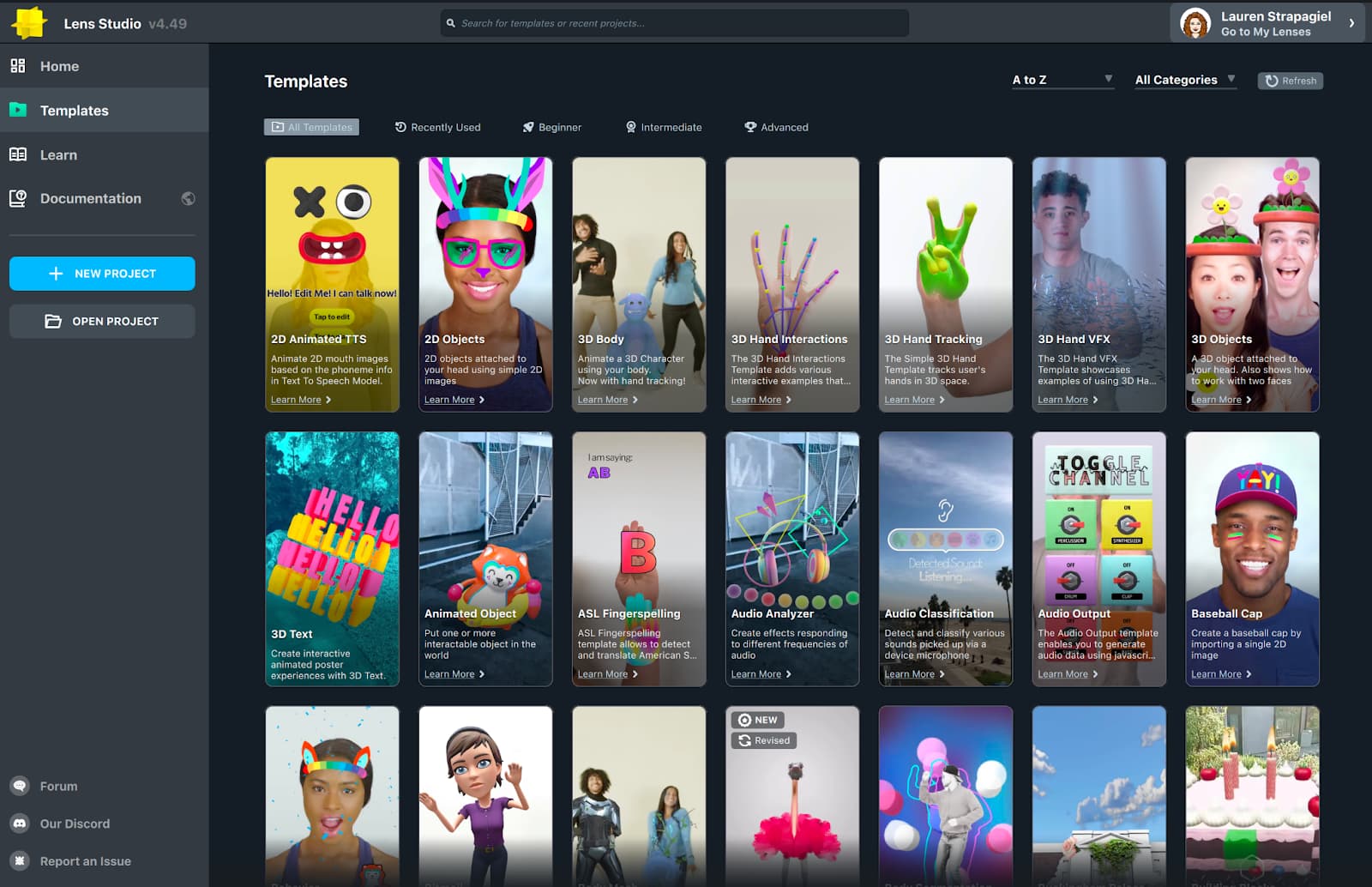Click Learn More on Audio Analyzer
The image size is (1372, 887).
761,674
